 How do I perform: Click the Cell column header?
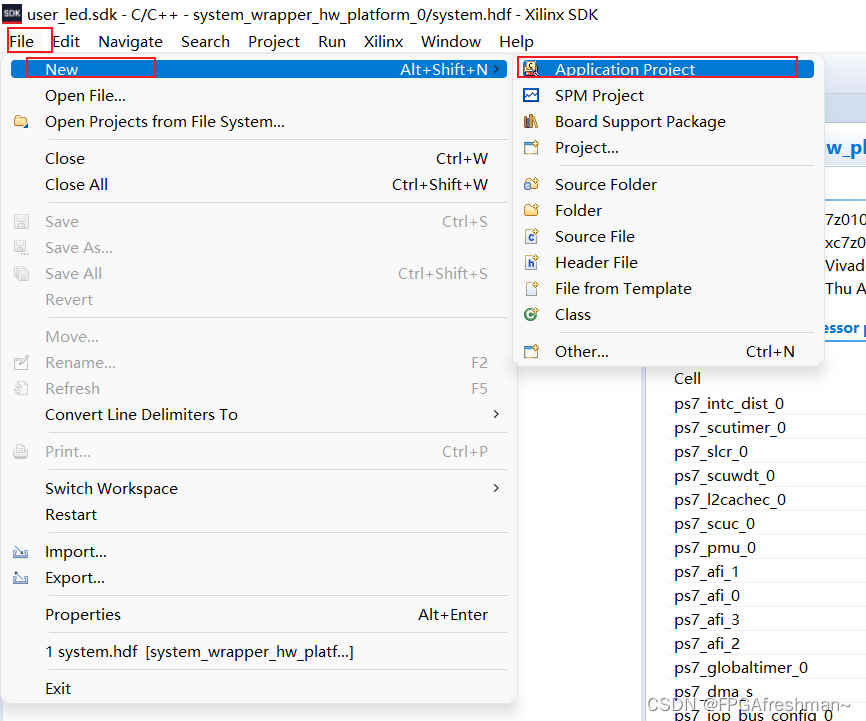coord(687,378)
